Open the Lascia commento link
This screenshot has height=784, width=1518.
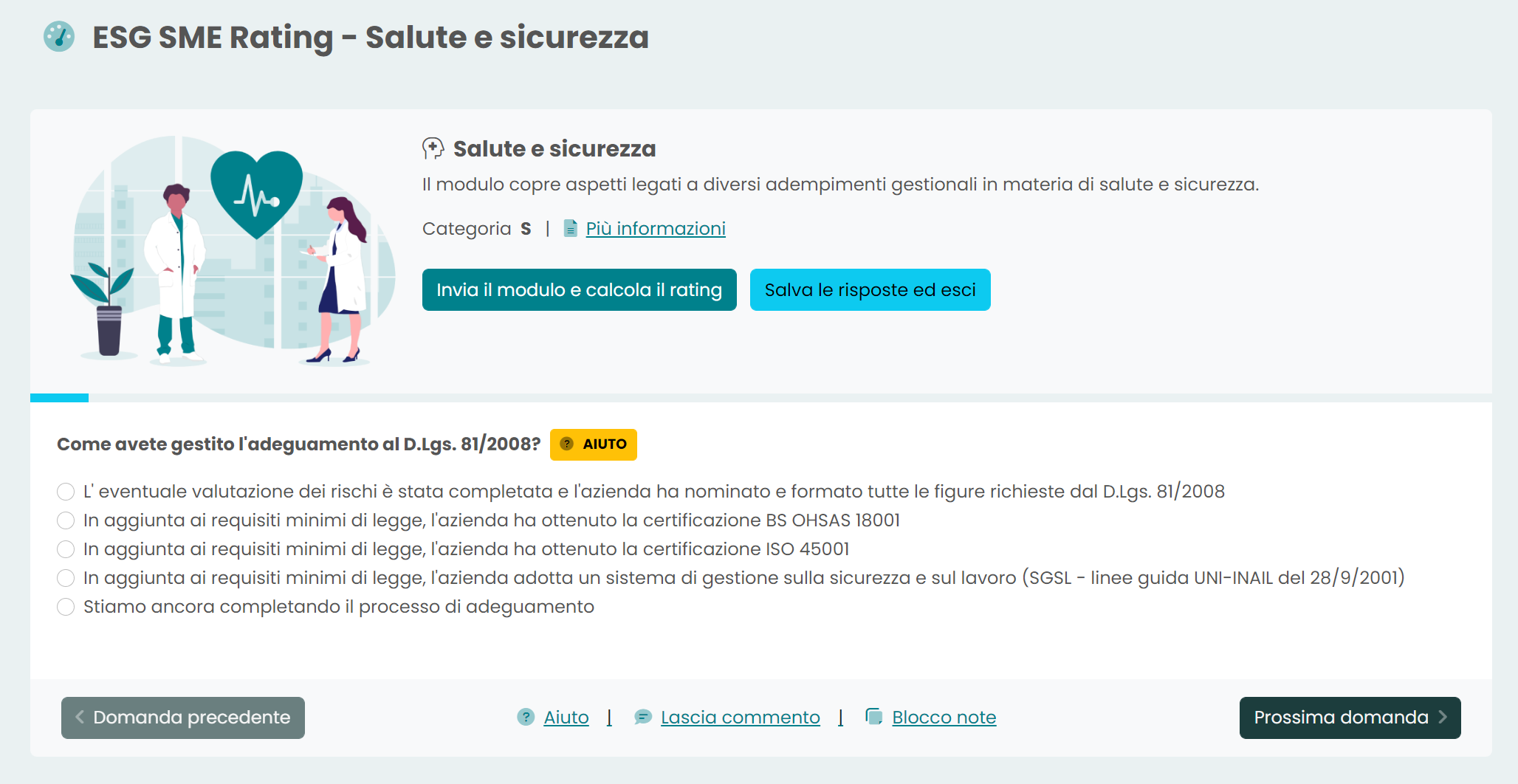[x=740, y=717]
